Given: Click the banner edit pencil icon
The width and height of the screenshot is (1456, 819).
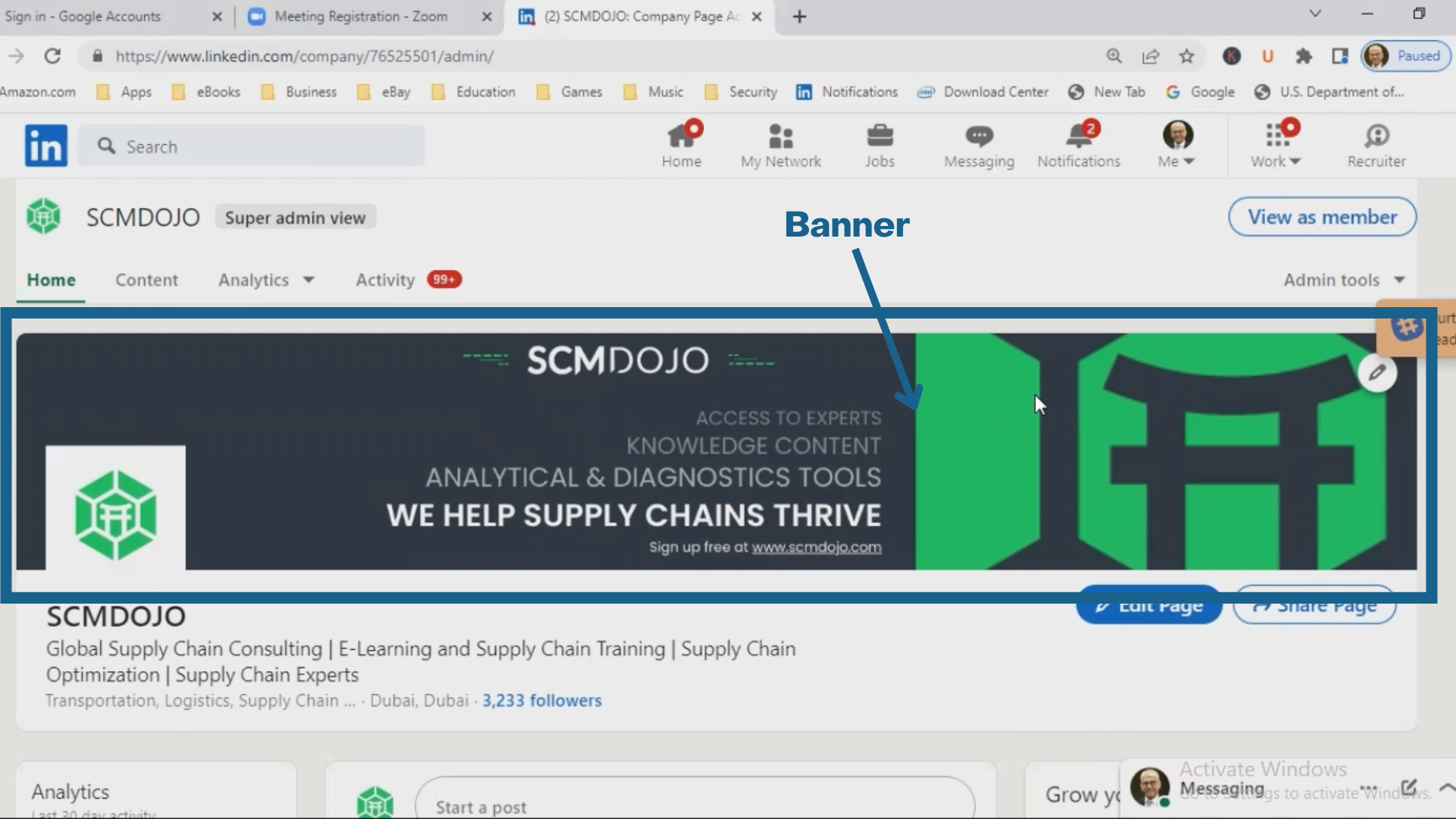Looking at the screenshot, I should [1377, 372].
